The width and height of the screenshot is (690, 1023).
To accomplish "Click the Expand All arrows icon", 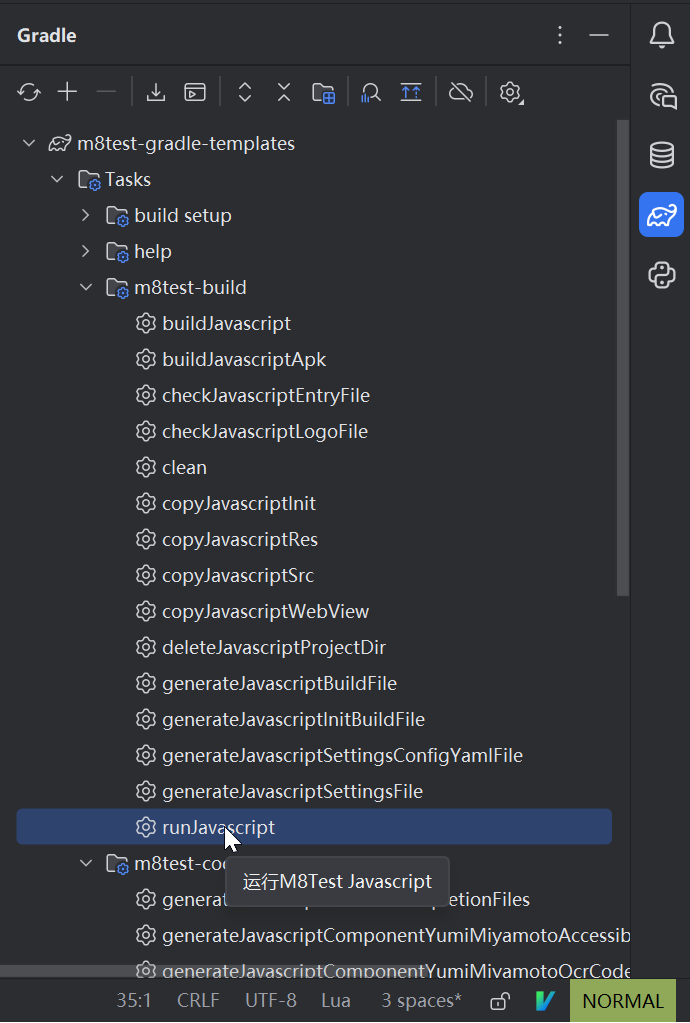I will coord(245,92).
